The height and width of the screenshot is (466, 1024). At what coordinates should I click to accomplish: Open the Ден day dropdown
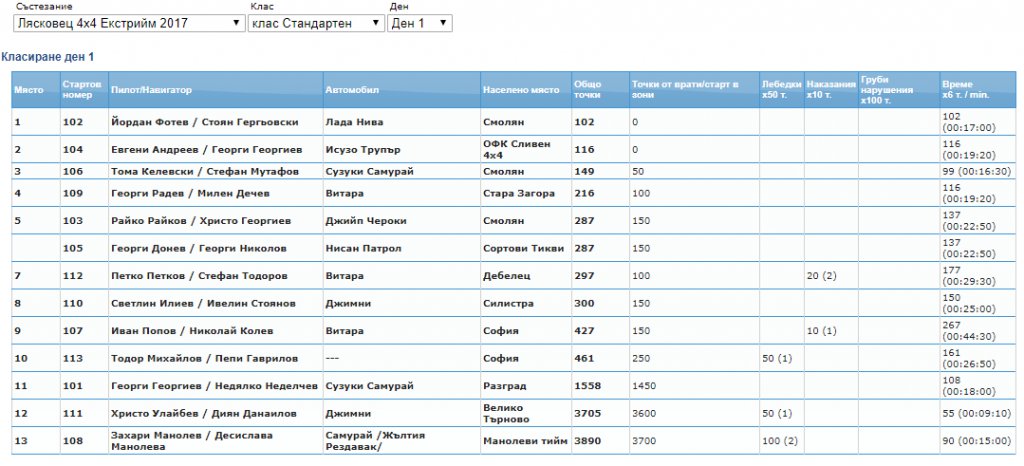point(419,23)
